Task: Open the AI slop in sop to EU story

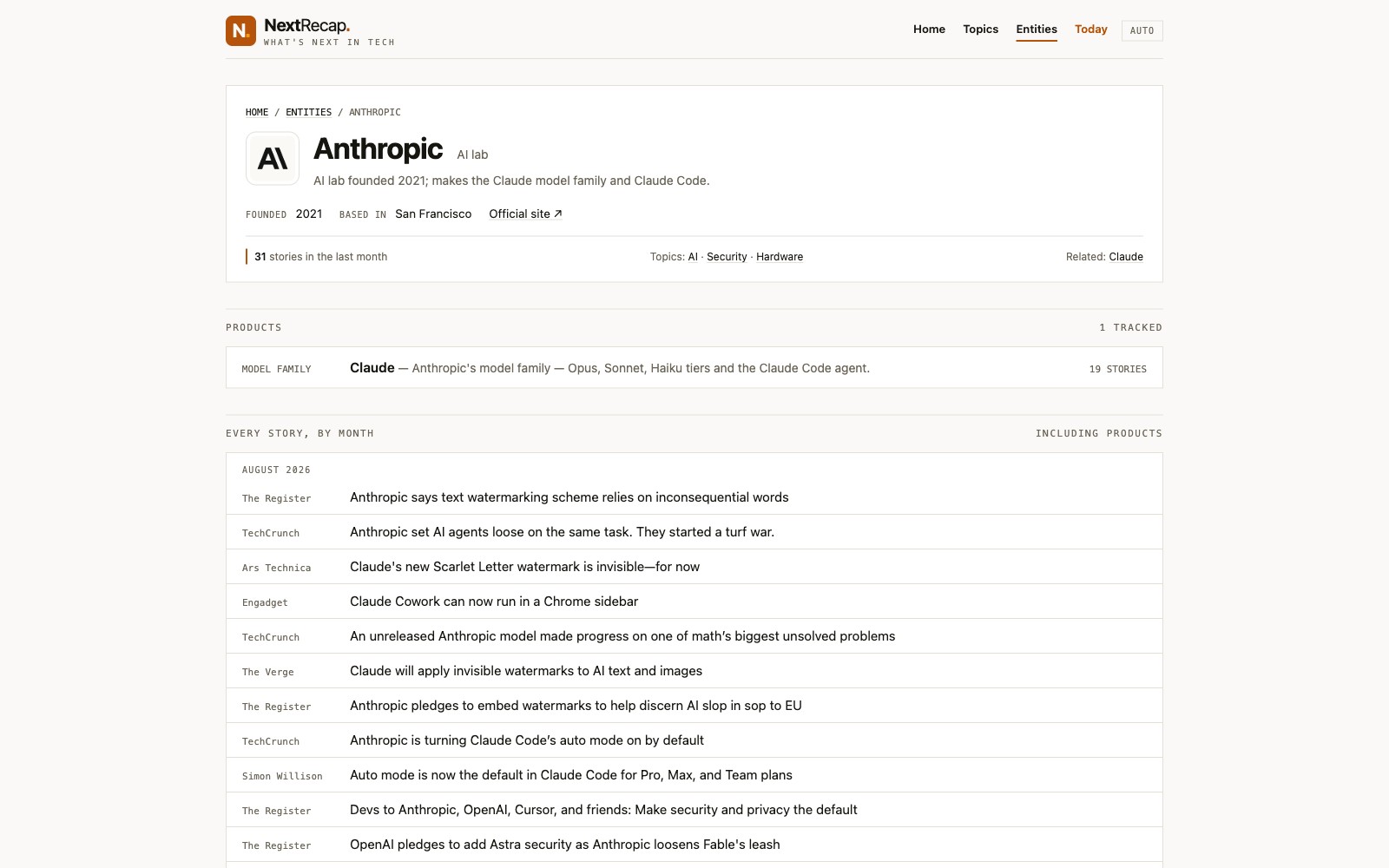Action: coord(576,706)
